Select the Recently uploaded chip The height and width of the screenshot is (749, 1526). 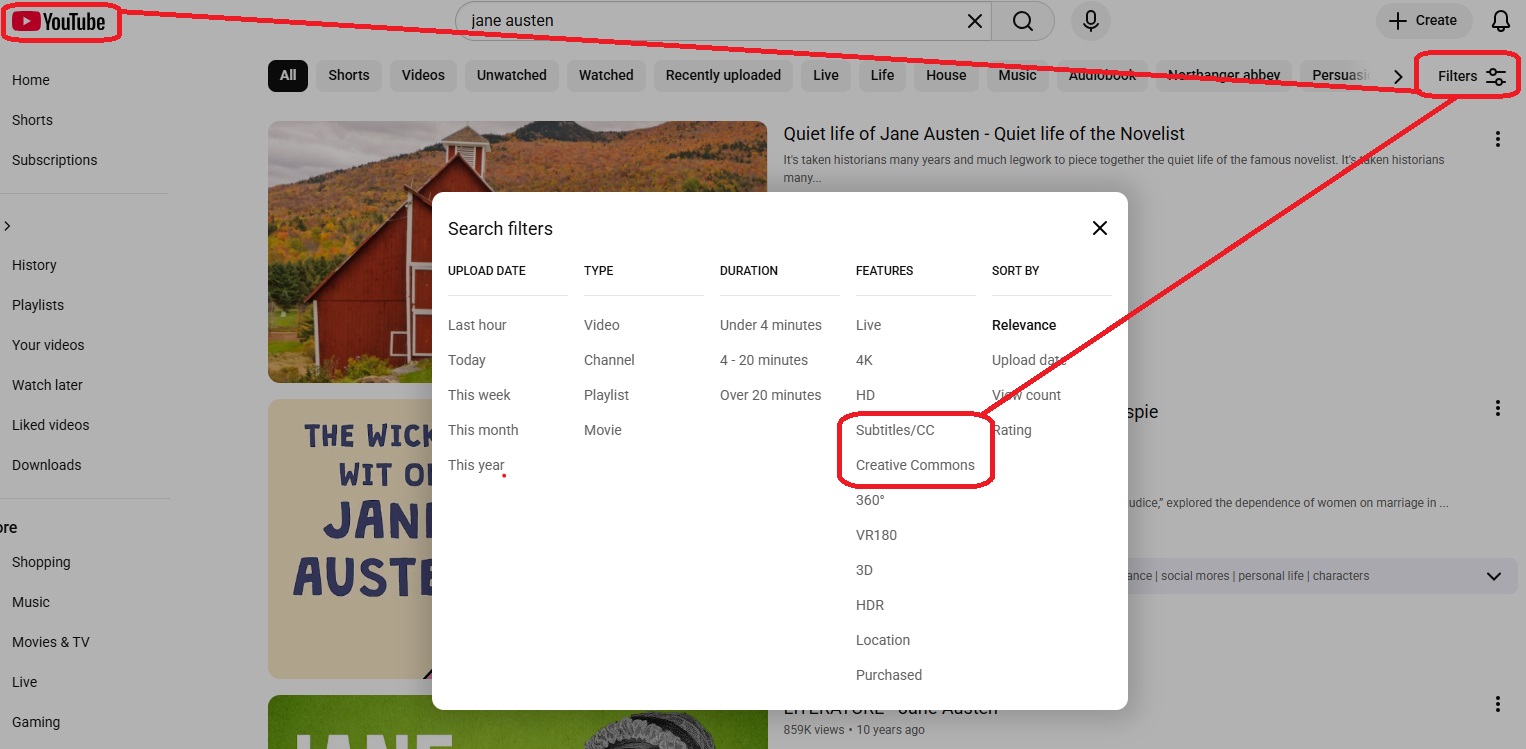click(x=723, y=75)
